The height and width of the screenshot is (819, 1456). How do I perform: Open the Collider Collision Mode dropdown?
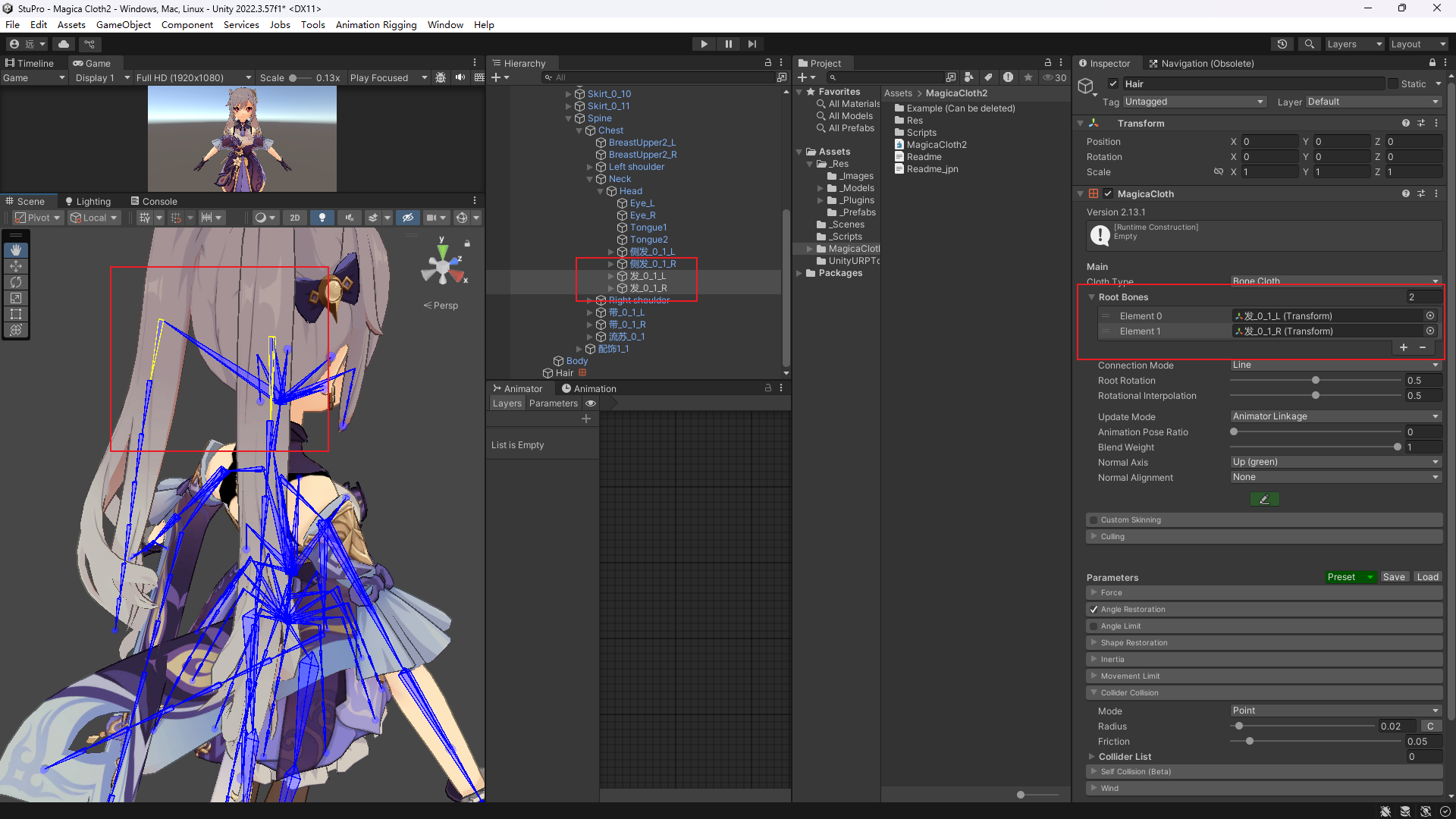1335,711
